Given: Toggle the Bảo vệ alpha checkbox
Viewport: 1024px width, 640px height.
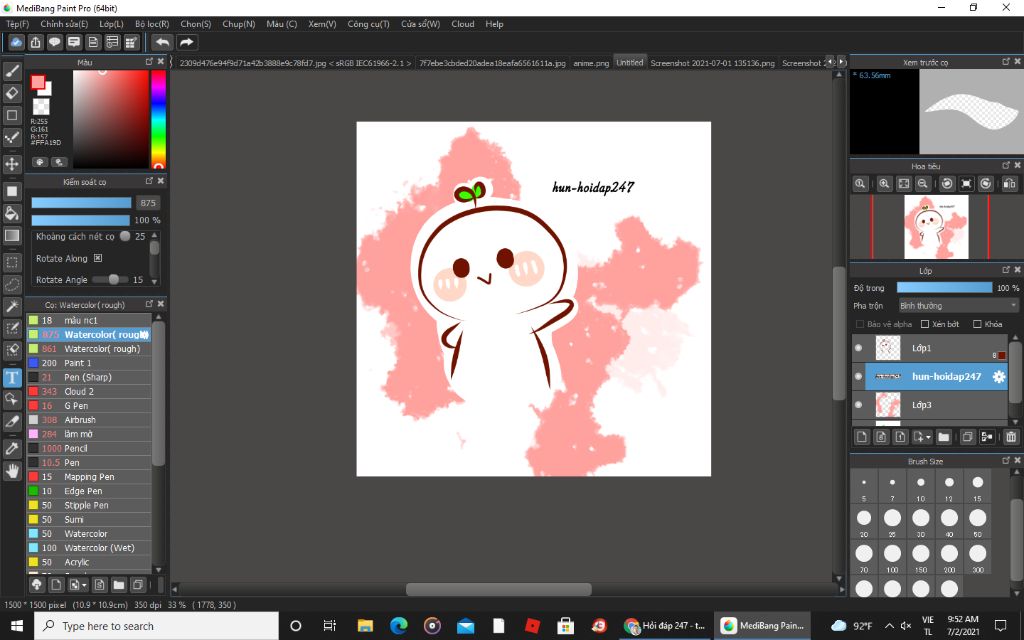Looking at the screenshot, I should 859,324.
